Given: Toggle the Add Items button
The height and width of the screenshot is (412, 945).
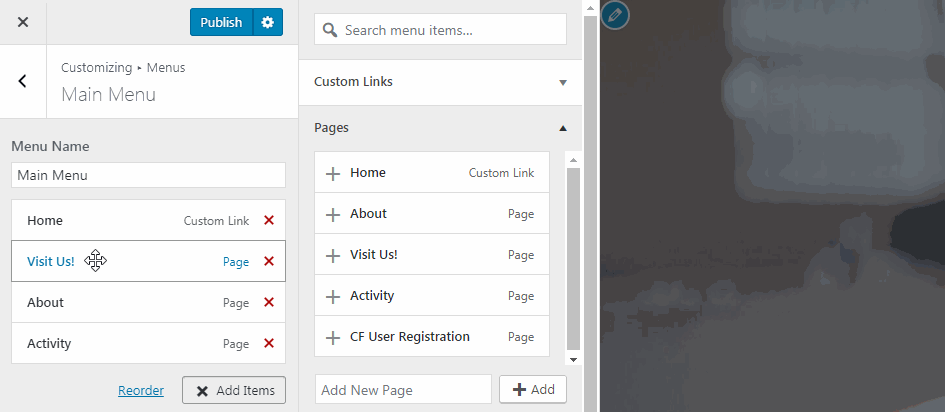Looking at the screenshot, I should (x=234, y=390).
